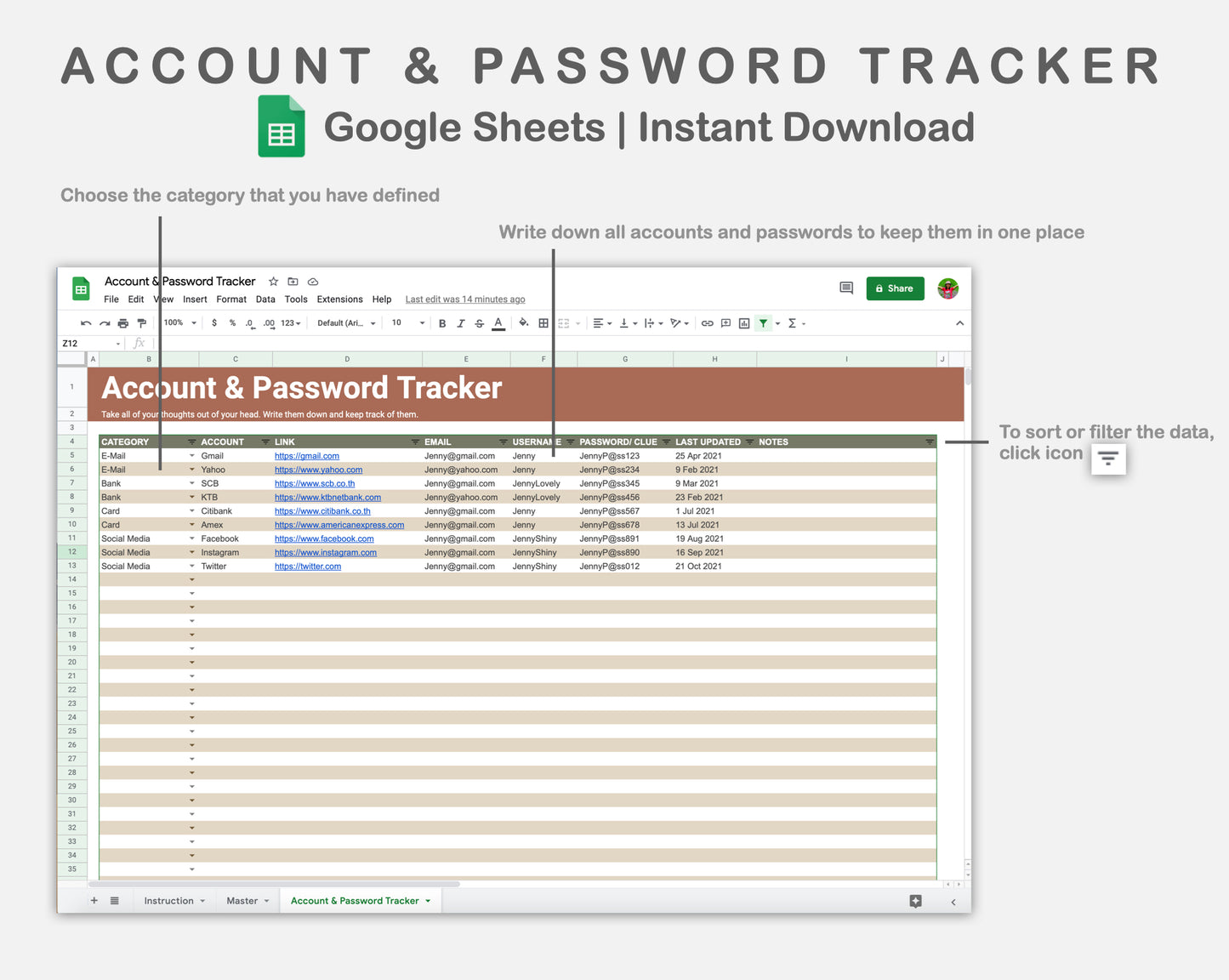Open the font size dropdown

407,323
